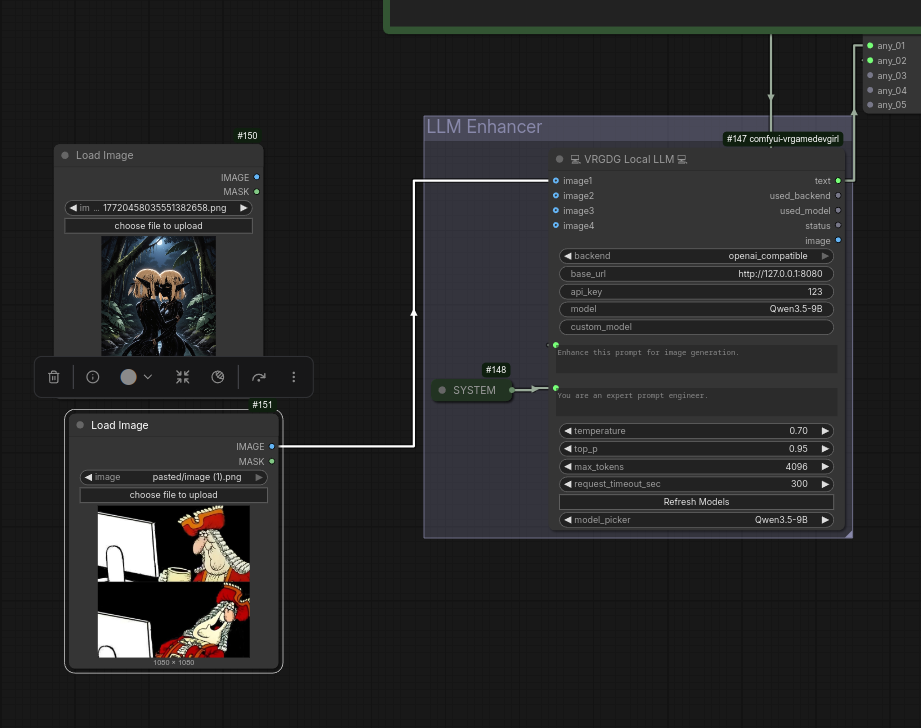921x728 pixels.
Task: Open node info via the info icon
Action: (x=93, y=377)
